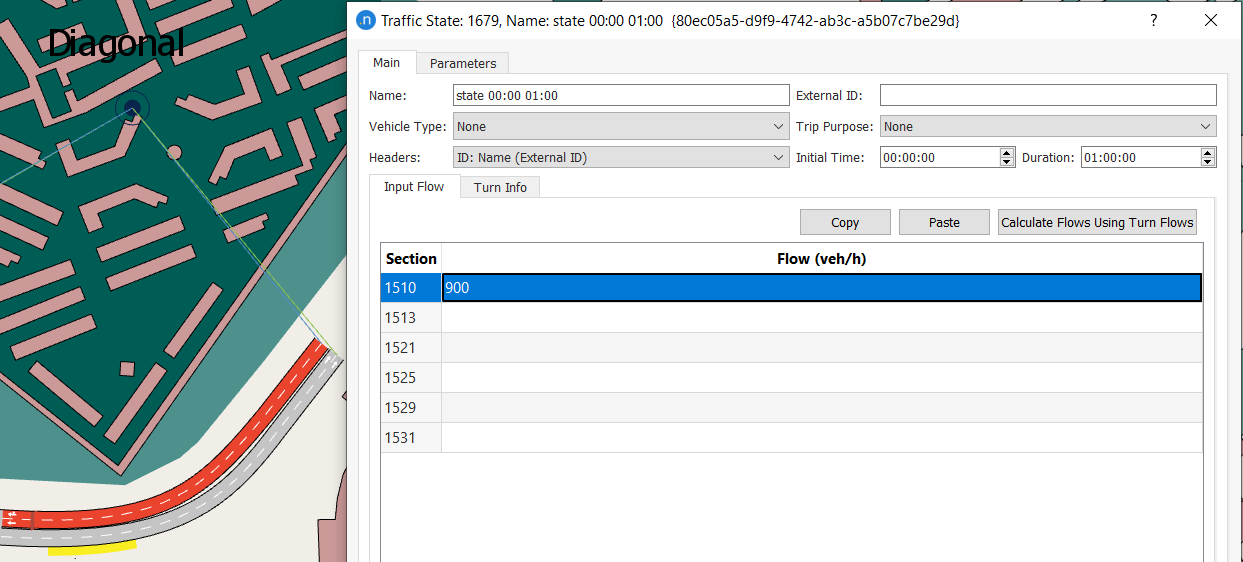Click the Paste button
This screenshot has height=562, width=1243.
coord(944,222)
